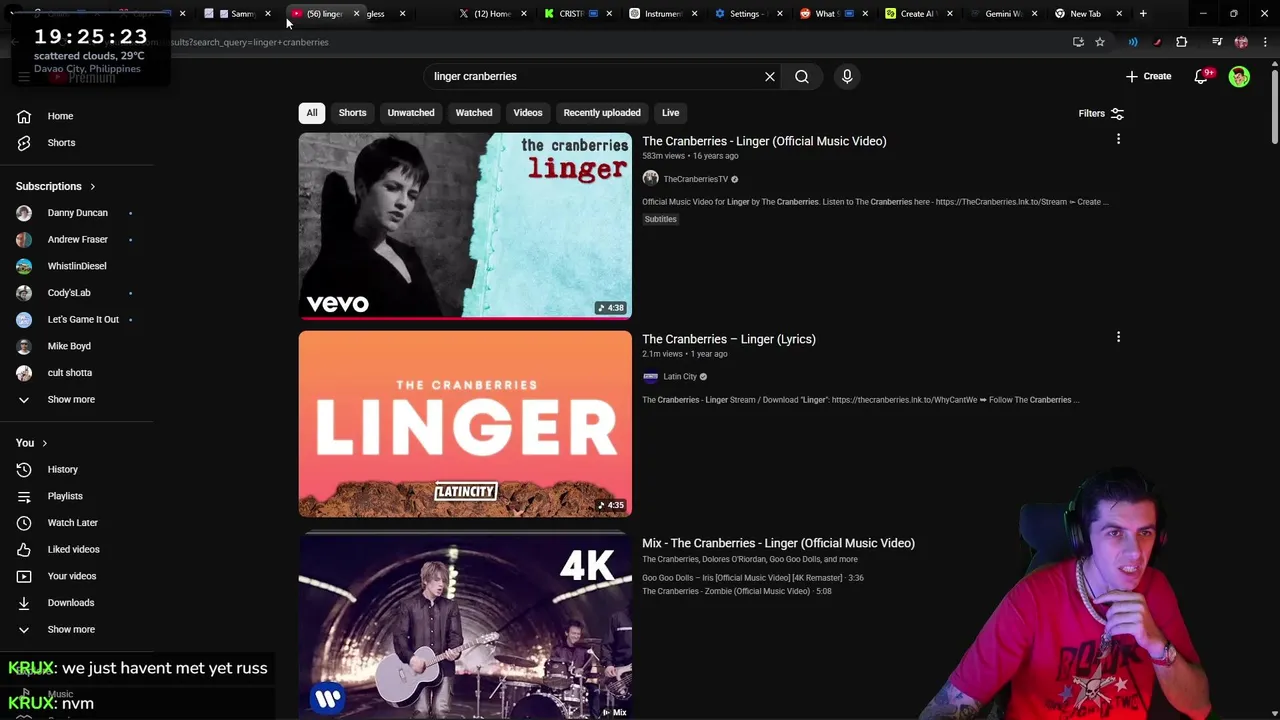The image size is (1280, 720).
Task: Open the notifications bell
Action: coord(1202,76)
